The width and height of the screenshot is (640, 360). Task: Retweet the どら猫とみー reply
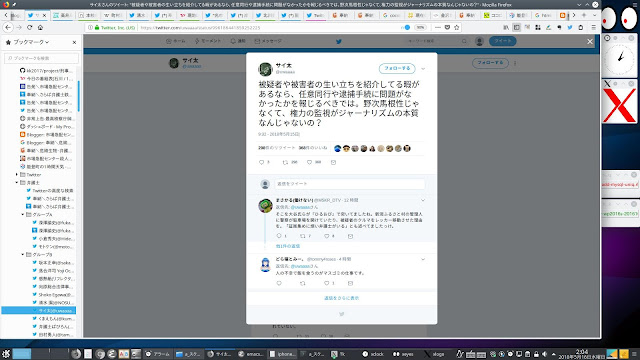click(302, 283)
